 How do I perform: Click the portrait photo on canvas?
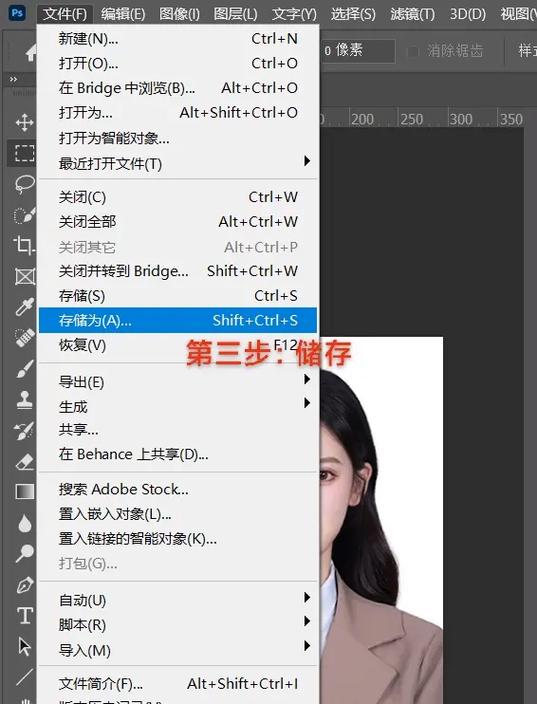381,520
